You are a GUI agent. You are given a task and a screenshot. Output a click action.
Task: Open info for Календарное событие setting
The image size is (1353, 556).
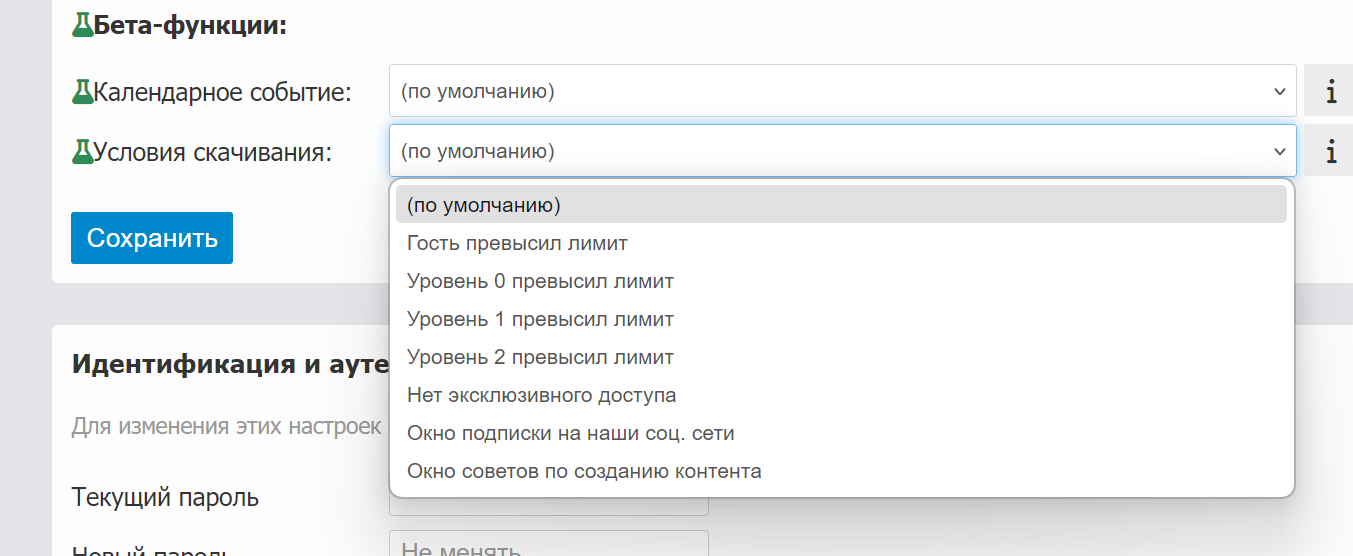(1329, 92)
